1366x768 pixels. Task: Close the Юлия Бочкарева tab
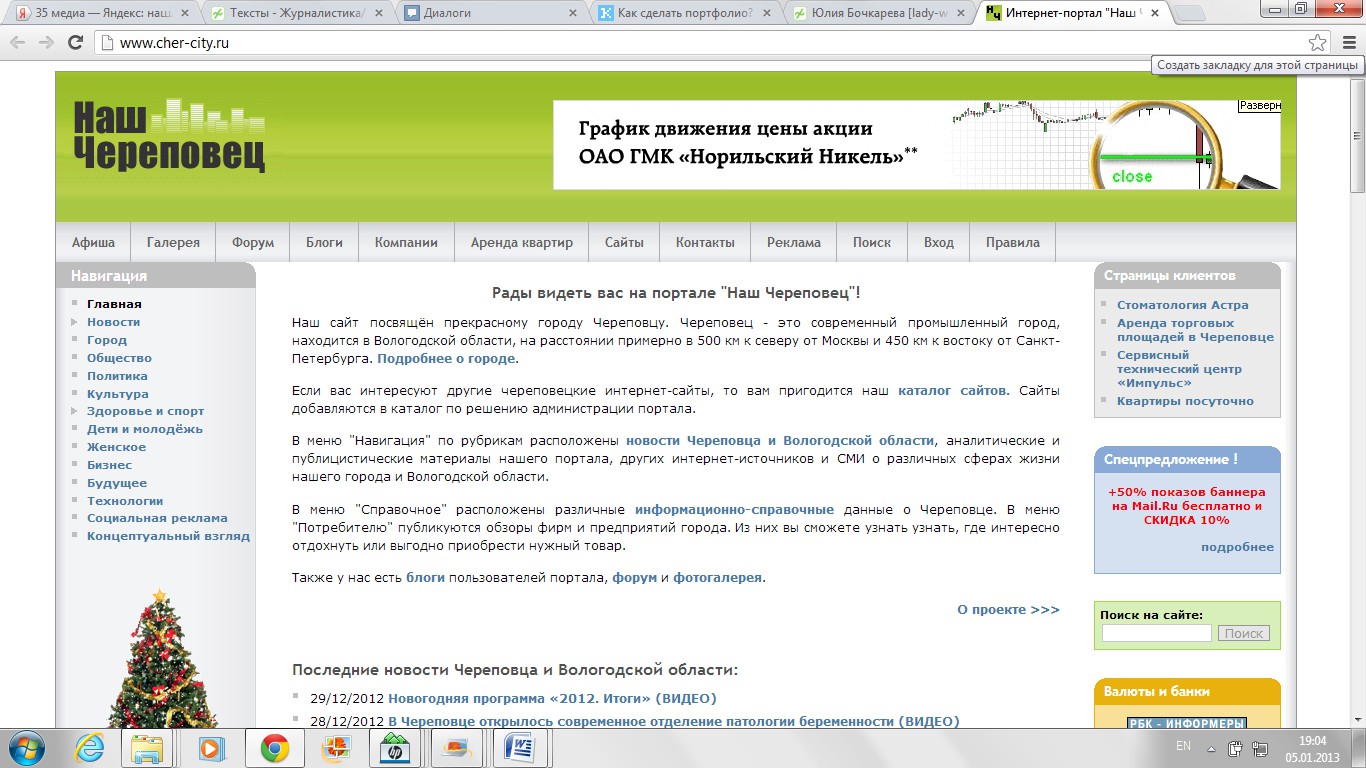pos(960,13)
